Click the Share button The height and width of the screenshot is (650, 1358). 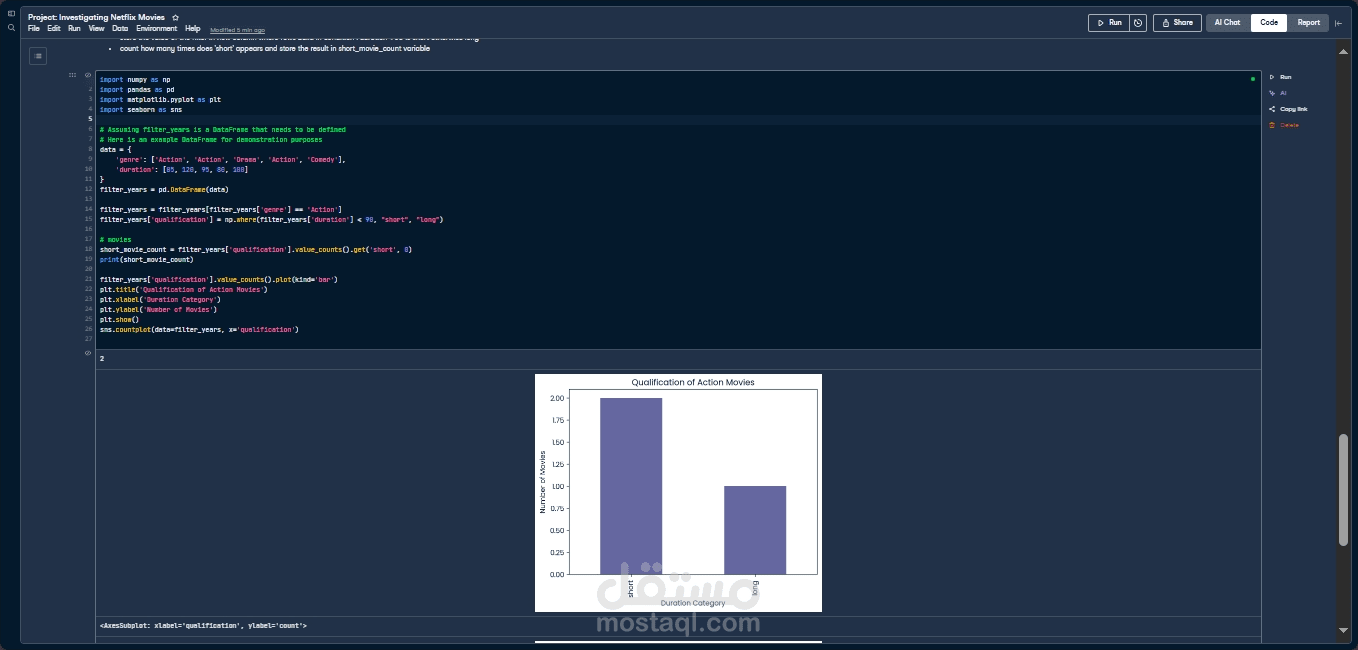tap(1177, 22)
